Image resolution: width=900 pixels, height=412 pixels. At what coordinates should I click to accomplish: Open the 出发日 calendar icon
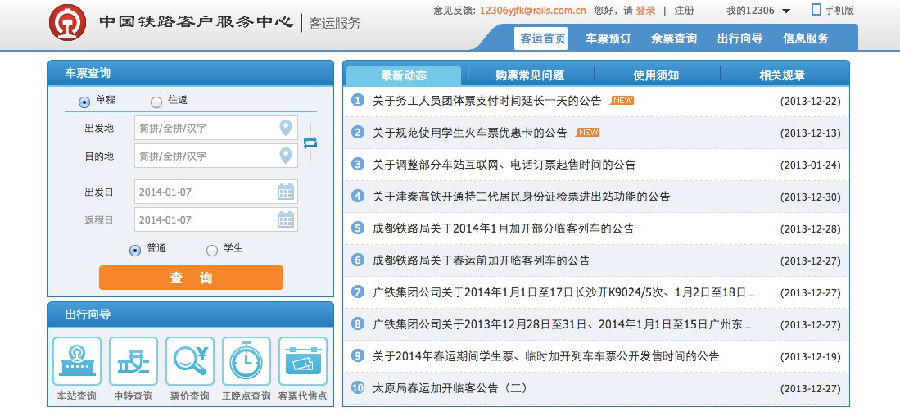point(286,192)
